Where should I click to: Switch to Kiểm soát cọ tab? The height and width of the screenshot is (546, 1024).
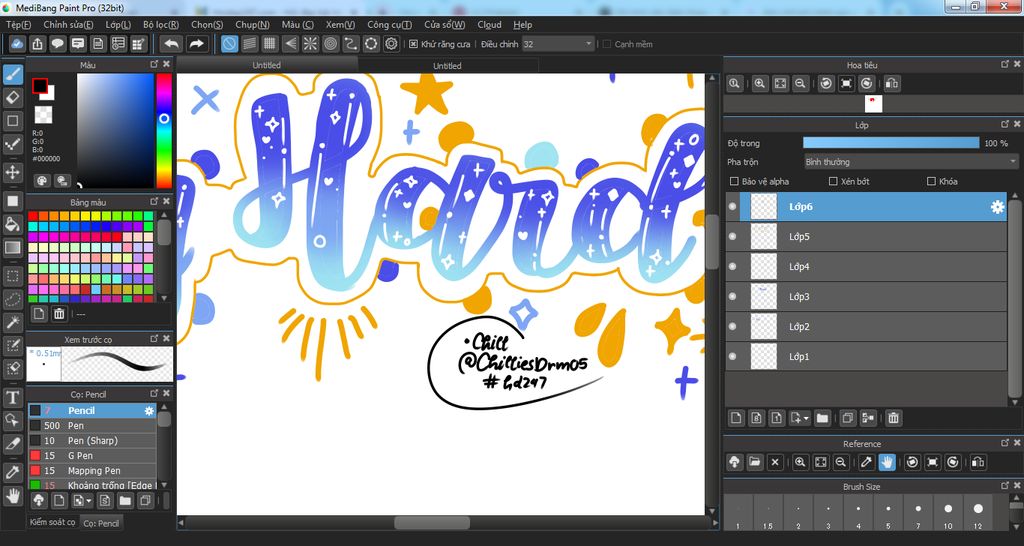[x=52, y=522]
